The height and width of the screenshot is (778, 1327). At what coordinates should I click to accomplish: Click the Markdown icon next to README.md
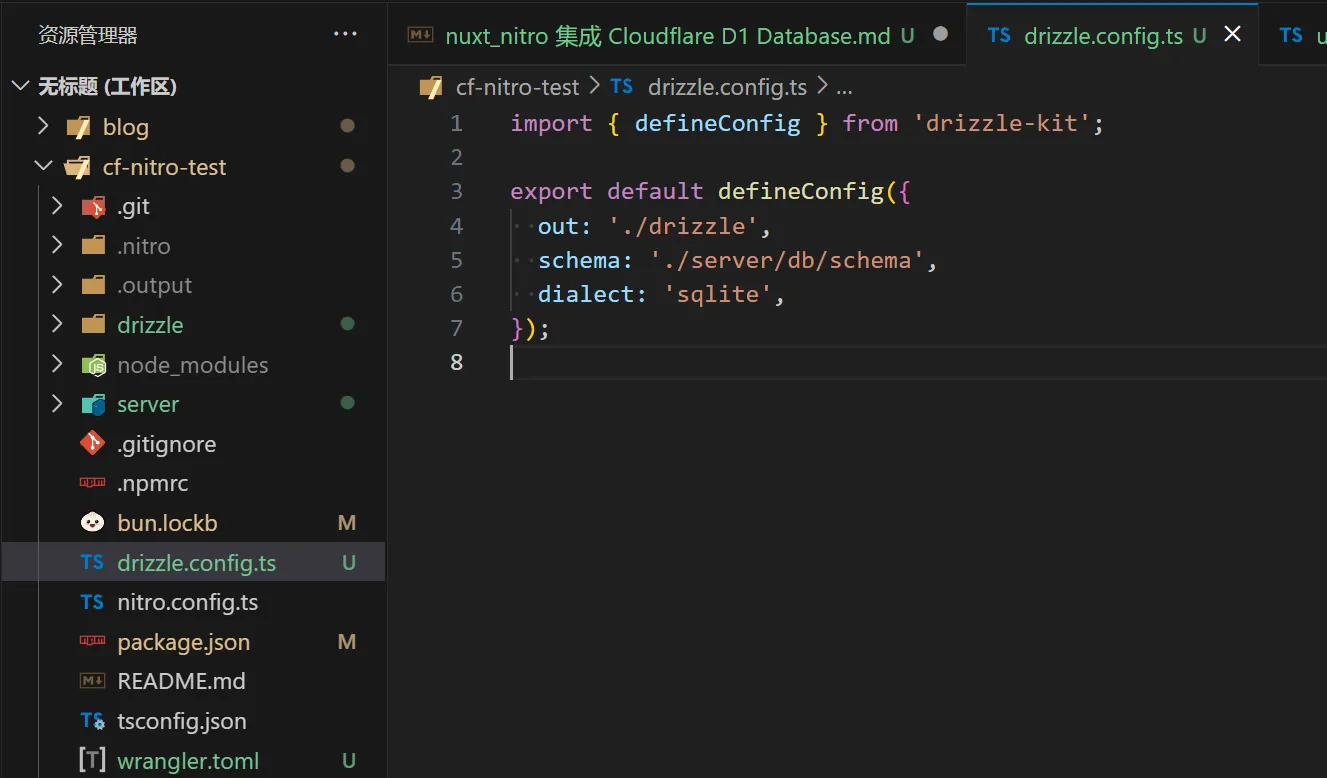91,681
